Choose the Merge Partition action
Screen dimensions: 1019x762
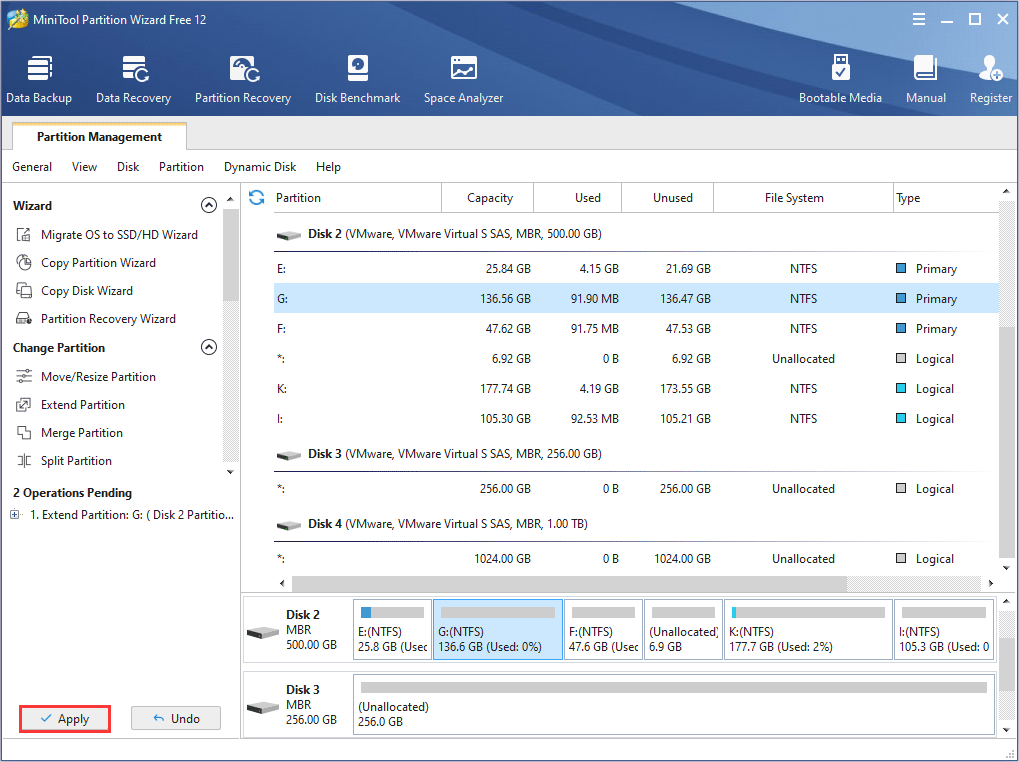coord(82,433)
